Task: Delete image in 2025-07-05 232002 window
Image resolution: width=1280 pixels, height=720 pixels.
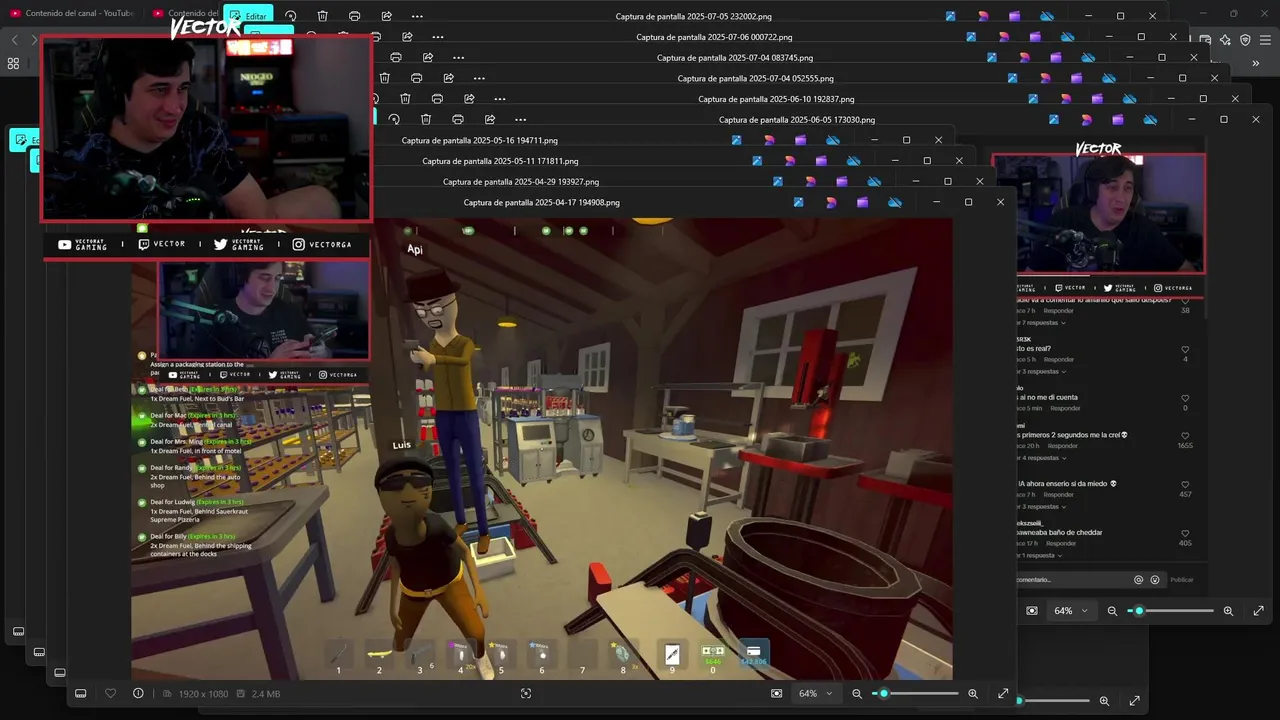Action: (x=323, y=16)
